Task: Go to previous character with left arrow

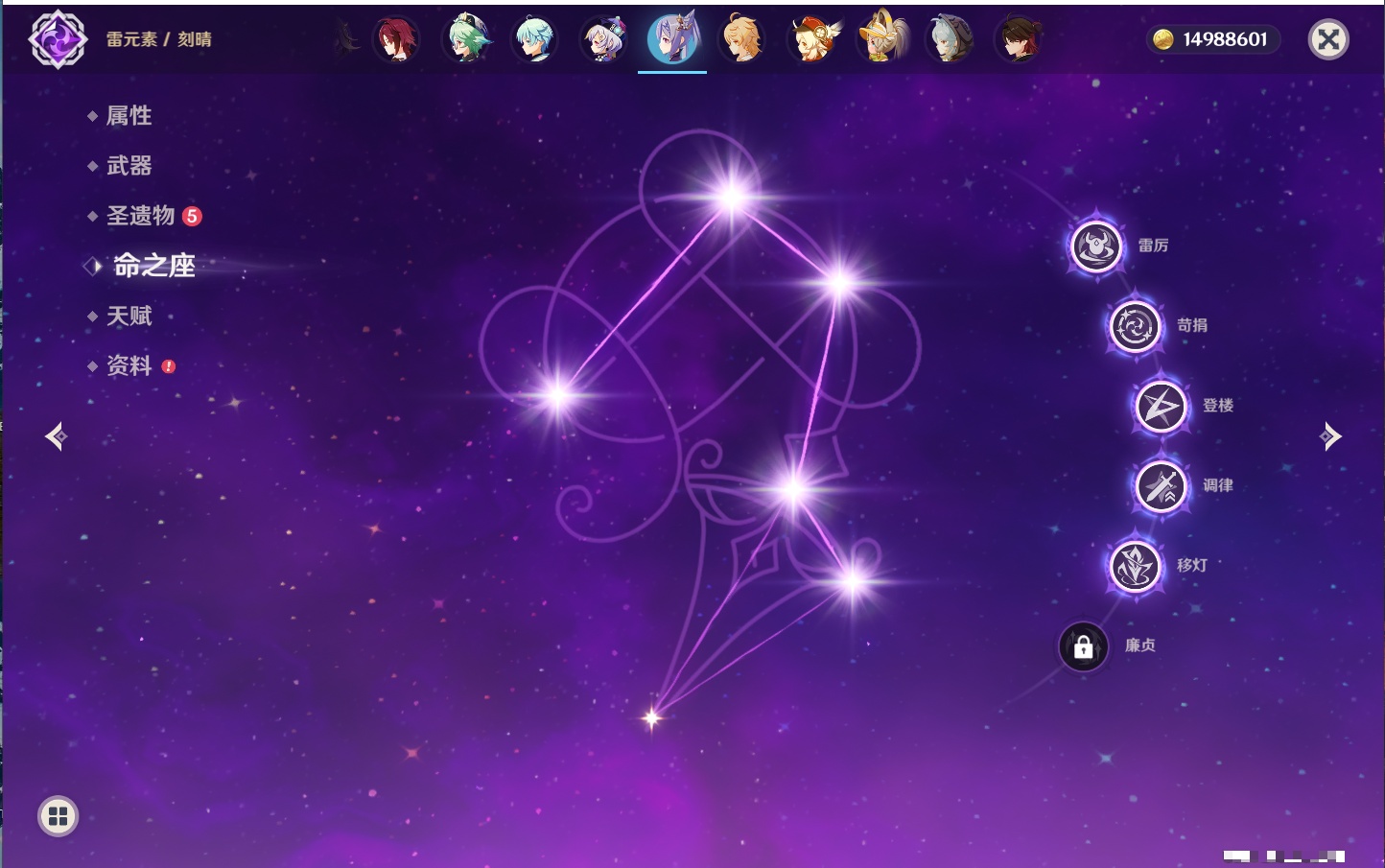Action: (56, 436)
